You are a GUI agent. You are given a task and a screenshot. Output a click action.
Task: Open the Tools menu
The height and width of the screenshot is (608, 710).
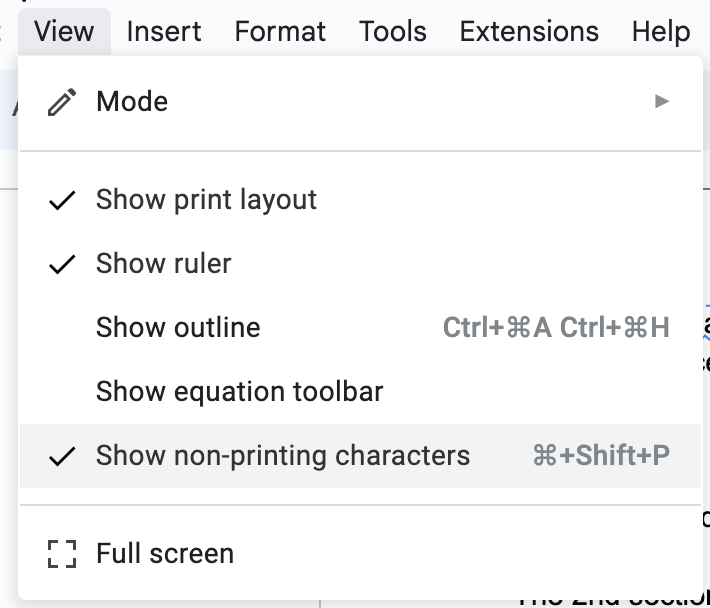pos(393,32)
